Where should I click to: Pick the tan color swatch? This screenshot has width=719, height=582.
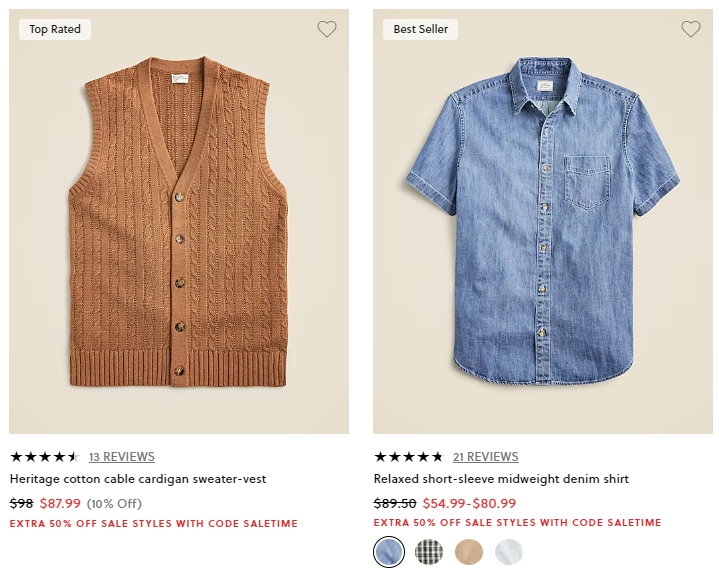click(469, 552)
